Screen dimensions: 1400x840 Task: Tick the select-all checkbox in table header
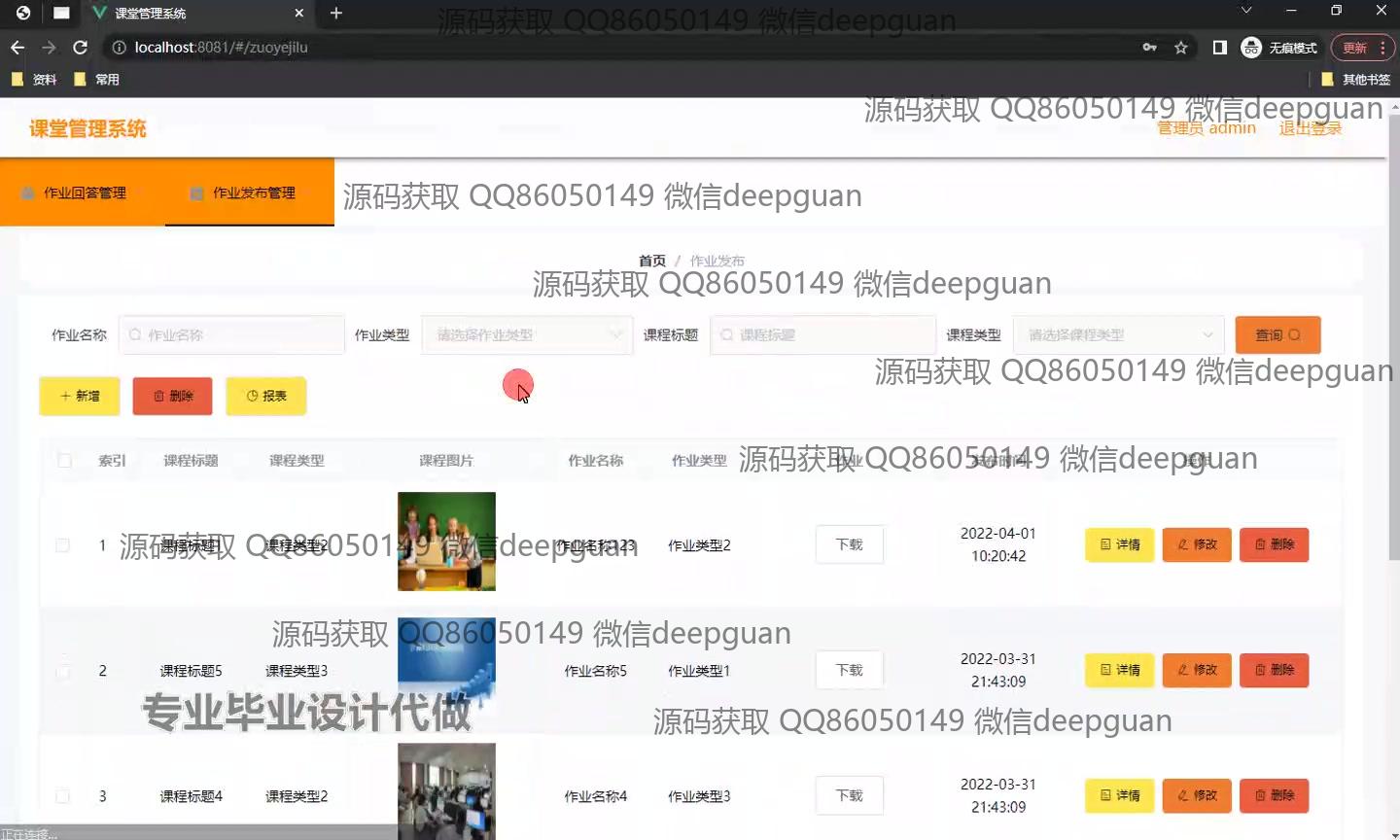[64, 461]
